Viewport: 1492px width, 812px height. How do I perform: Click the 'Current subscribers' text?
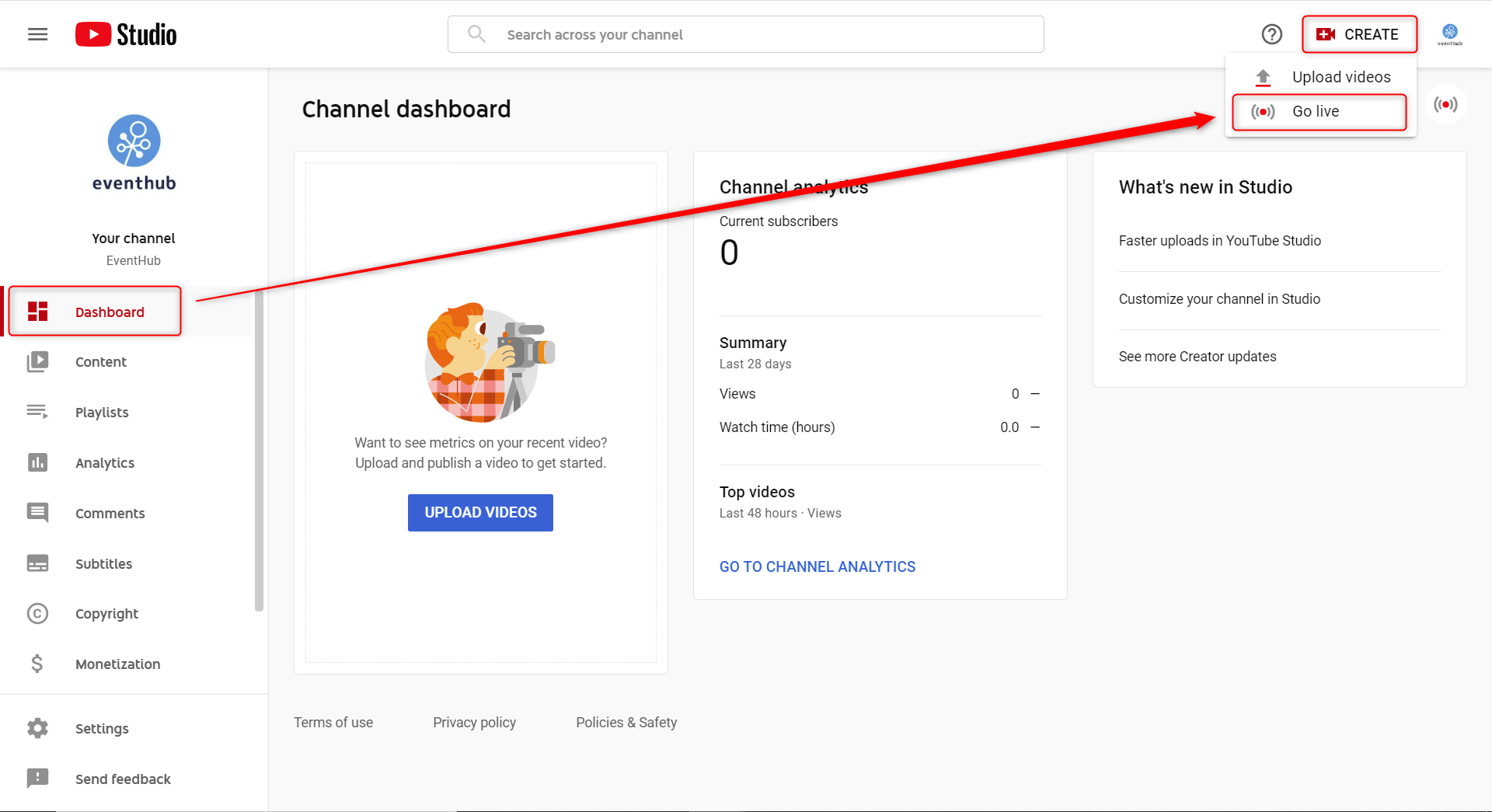[779, 221]
